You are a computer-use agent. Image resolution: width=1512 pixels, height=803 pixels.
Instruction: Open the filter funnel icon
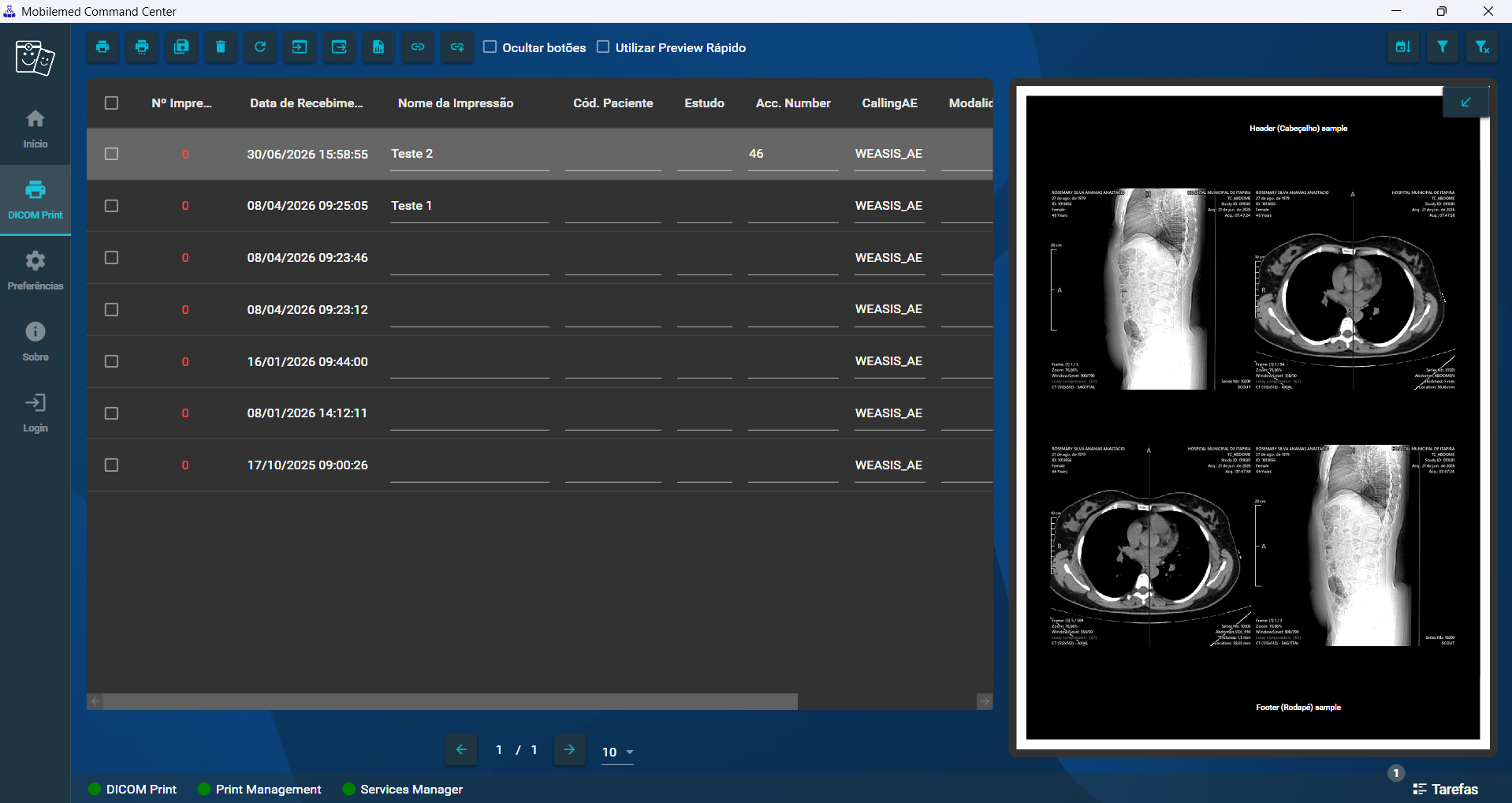coord(1443,47)
